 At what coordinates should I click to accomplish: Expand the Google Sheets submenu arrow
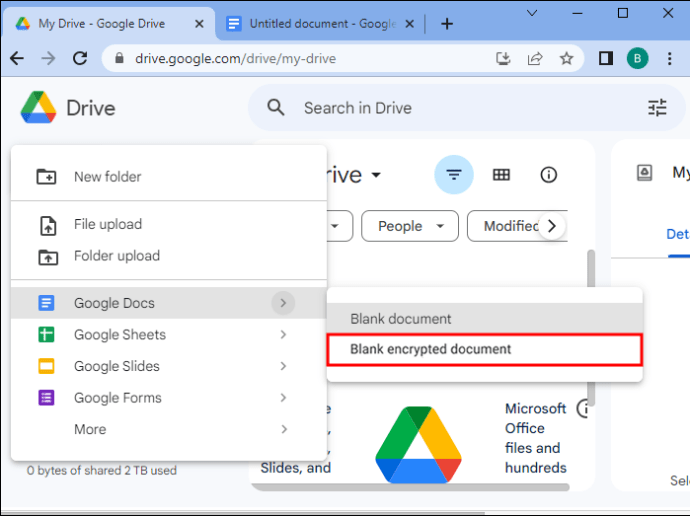[283, 334]
